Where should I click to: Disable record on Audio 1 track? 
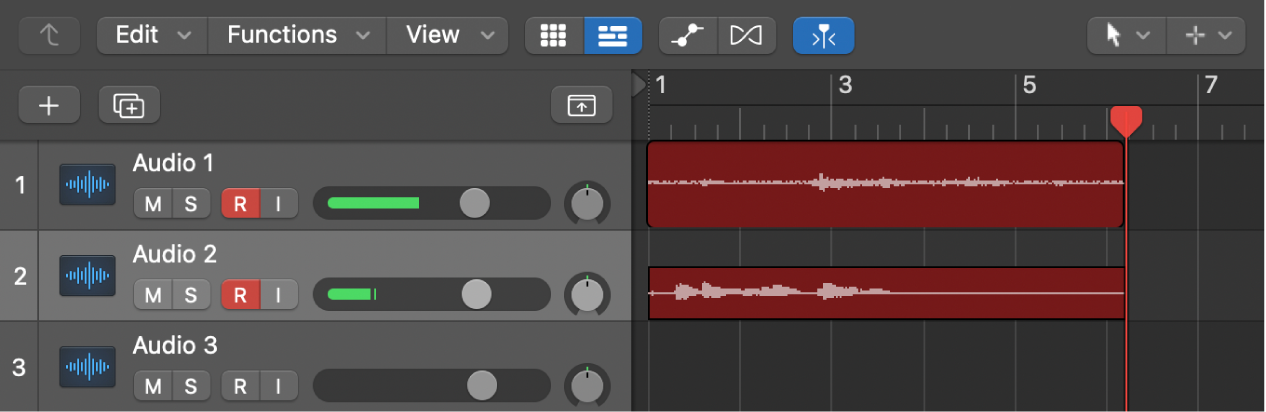tap(240, 204)
